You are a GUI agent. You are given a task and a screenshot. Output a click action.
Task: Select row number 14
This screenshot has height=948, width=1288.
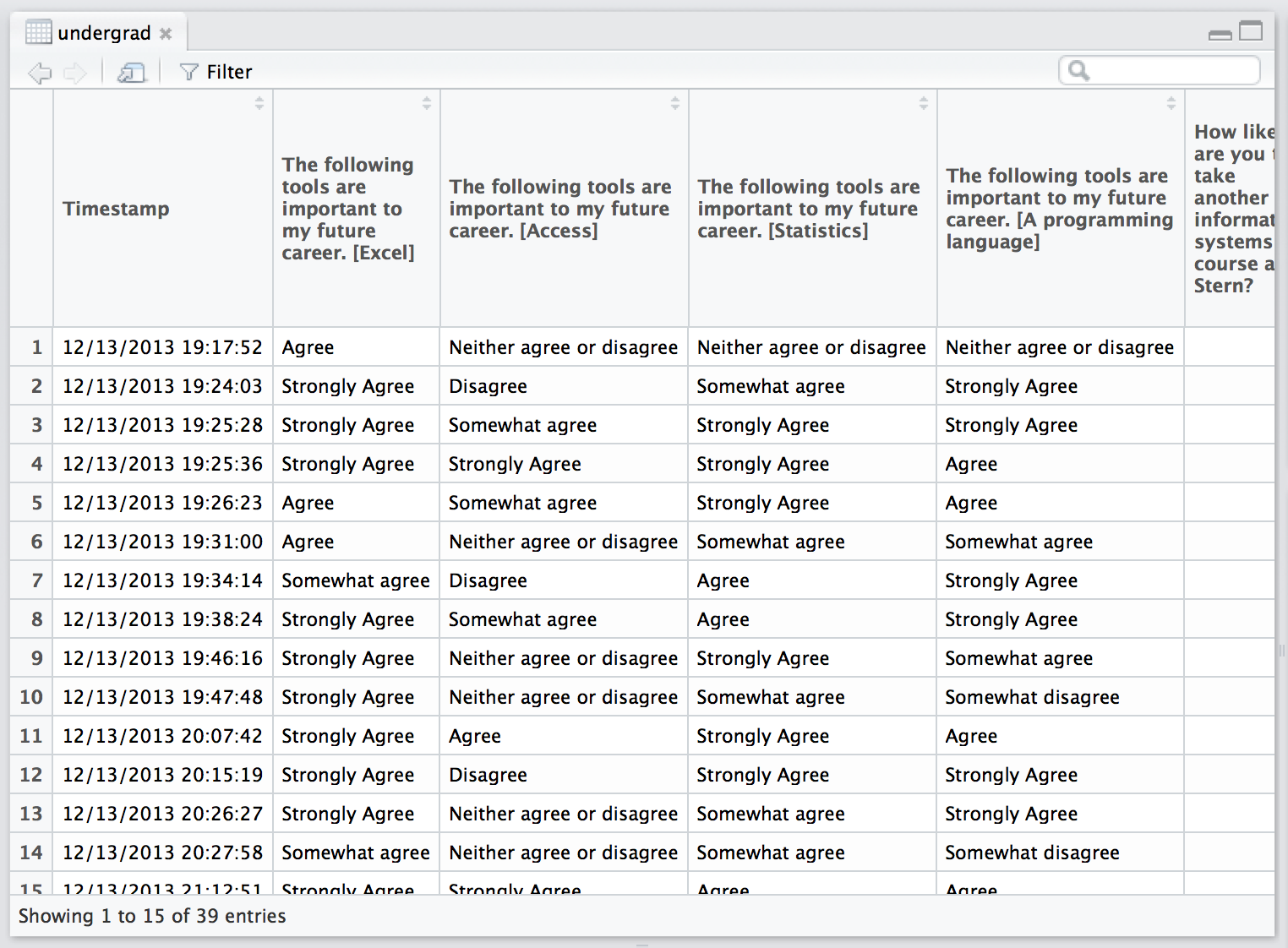[31, 853]
